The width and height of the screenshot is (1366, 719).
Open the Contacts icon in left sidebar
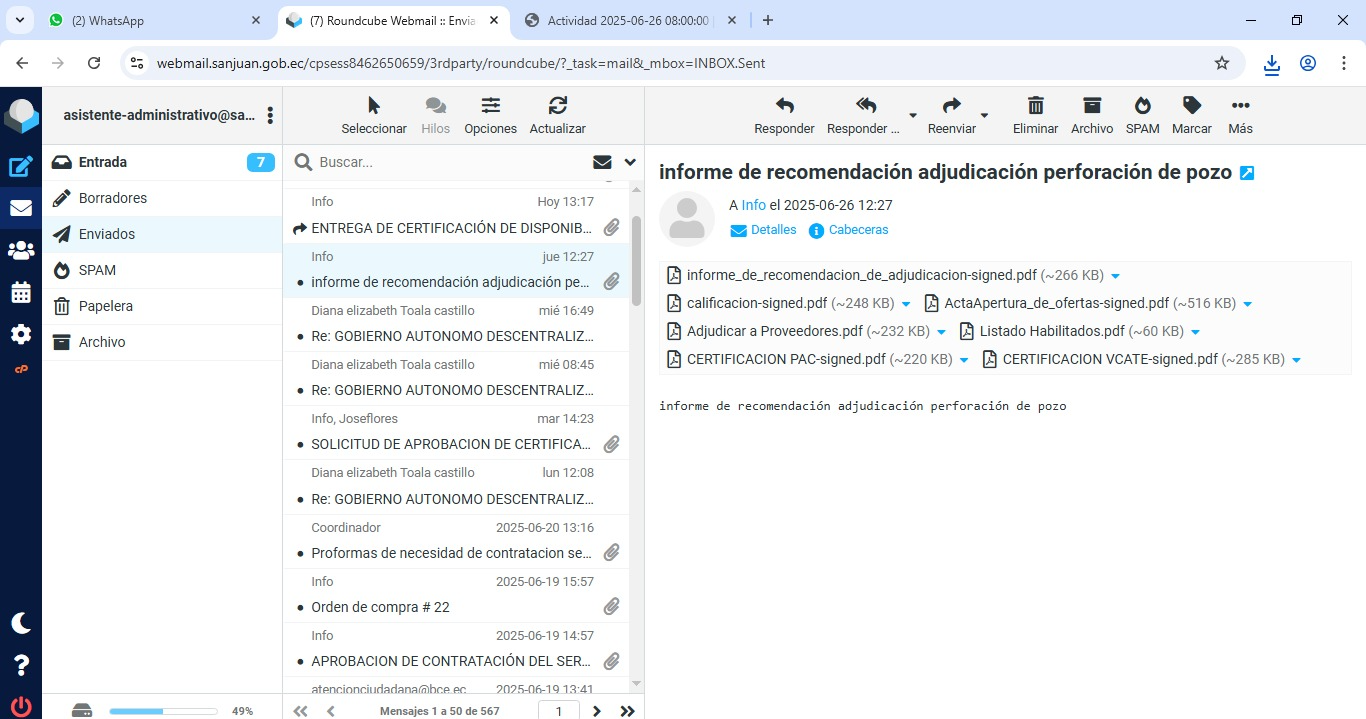coord(21,251)
